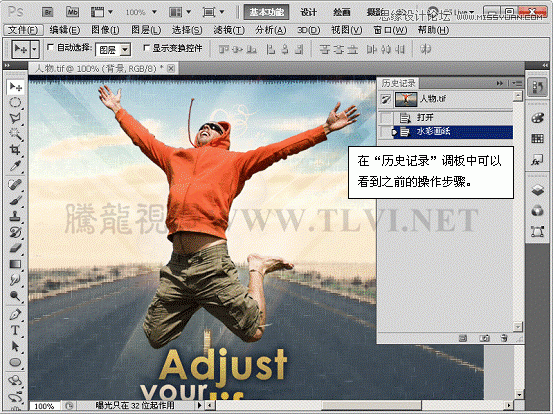Select the Polygonal Lasso tool

[x=16, y=118]
